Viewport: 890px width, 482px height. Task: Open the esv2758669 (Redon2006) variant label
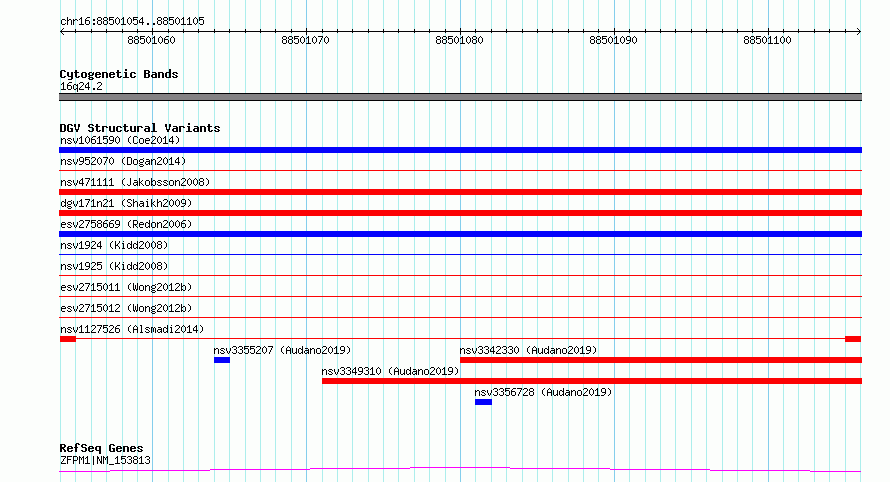[x=126, y=224]
